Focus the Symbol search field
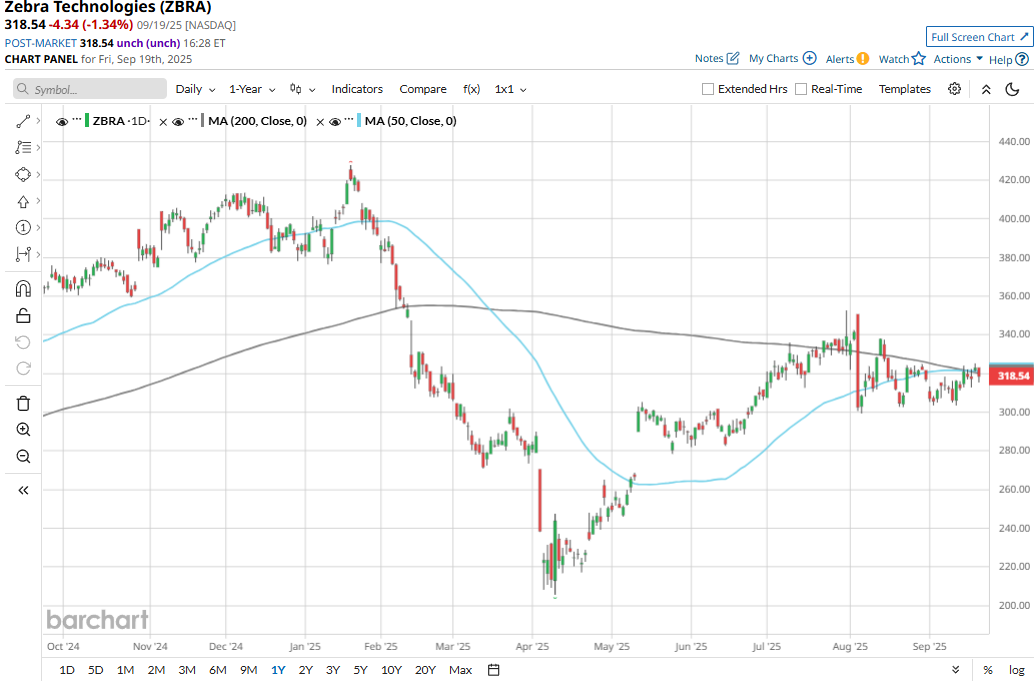1036x681 pixels. coord(90,89)
